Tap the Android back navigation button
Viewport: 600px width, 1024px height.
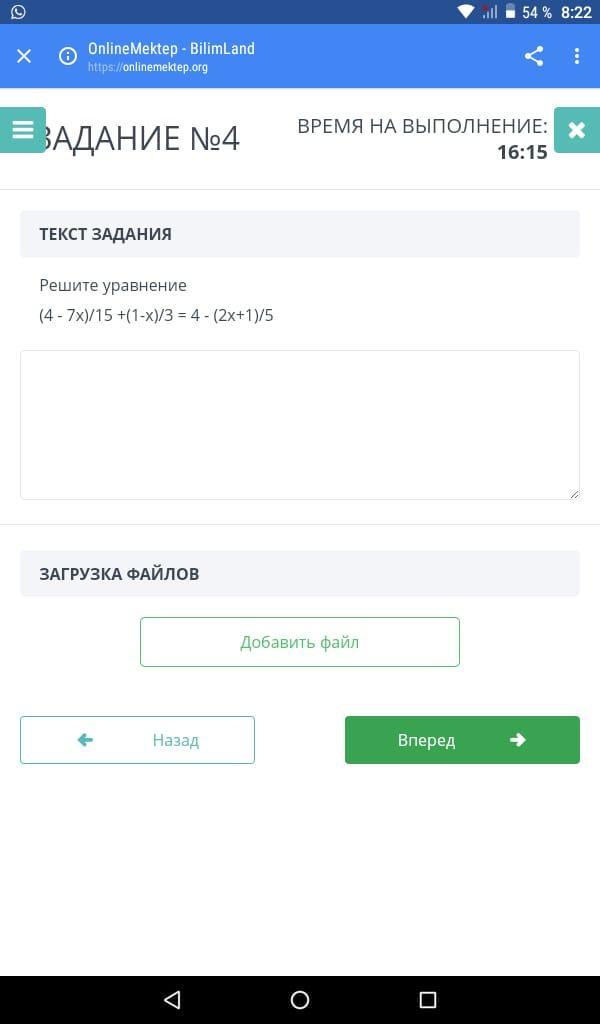pos(172,1000)
